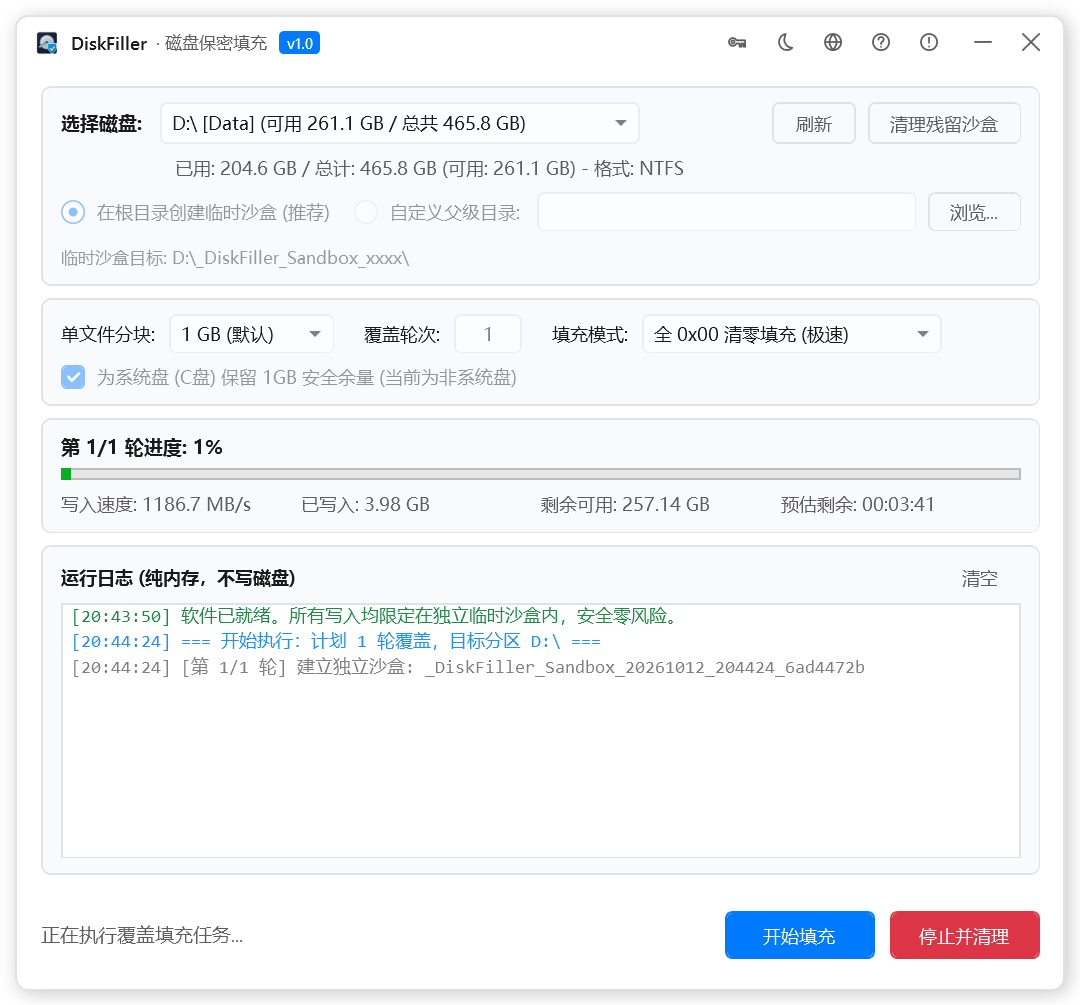Click the 20:44:24 开始执行 log line

point(336,641)
